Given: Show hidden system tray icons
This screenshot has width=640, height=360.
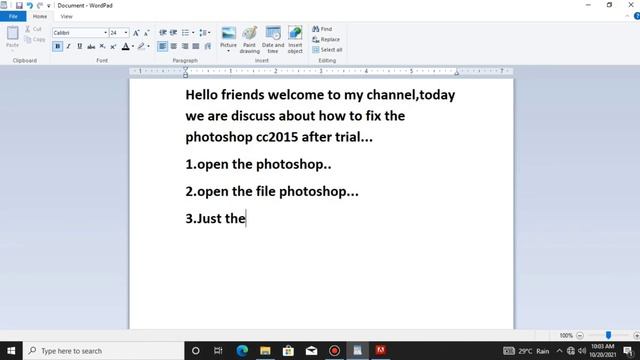Looking at the screenshot, I should point(559,351).
